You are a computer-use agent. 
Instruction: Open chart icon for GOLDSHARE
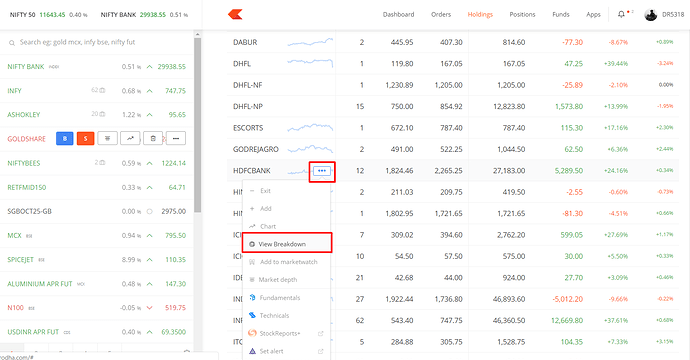point(130,138)
